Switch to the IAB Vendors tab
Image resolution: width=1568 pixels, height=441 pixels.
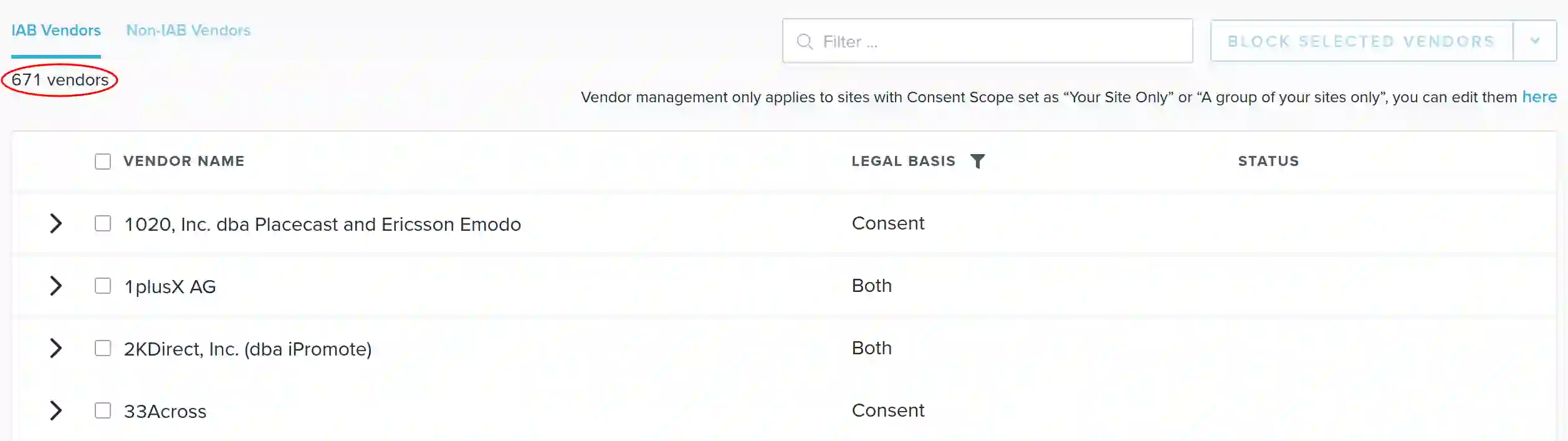click(x=56, y=31)
